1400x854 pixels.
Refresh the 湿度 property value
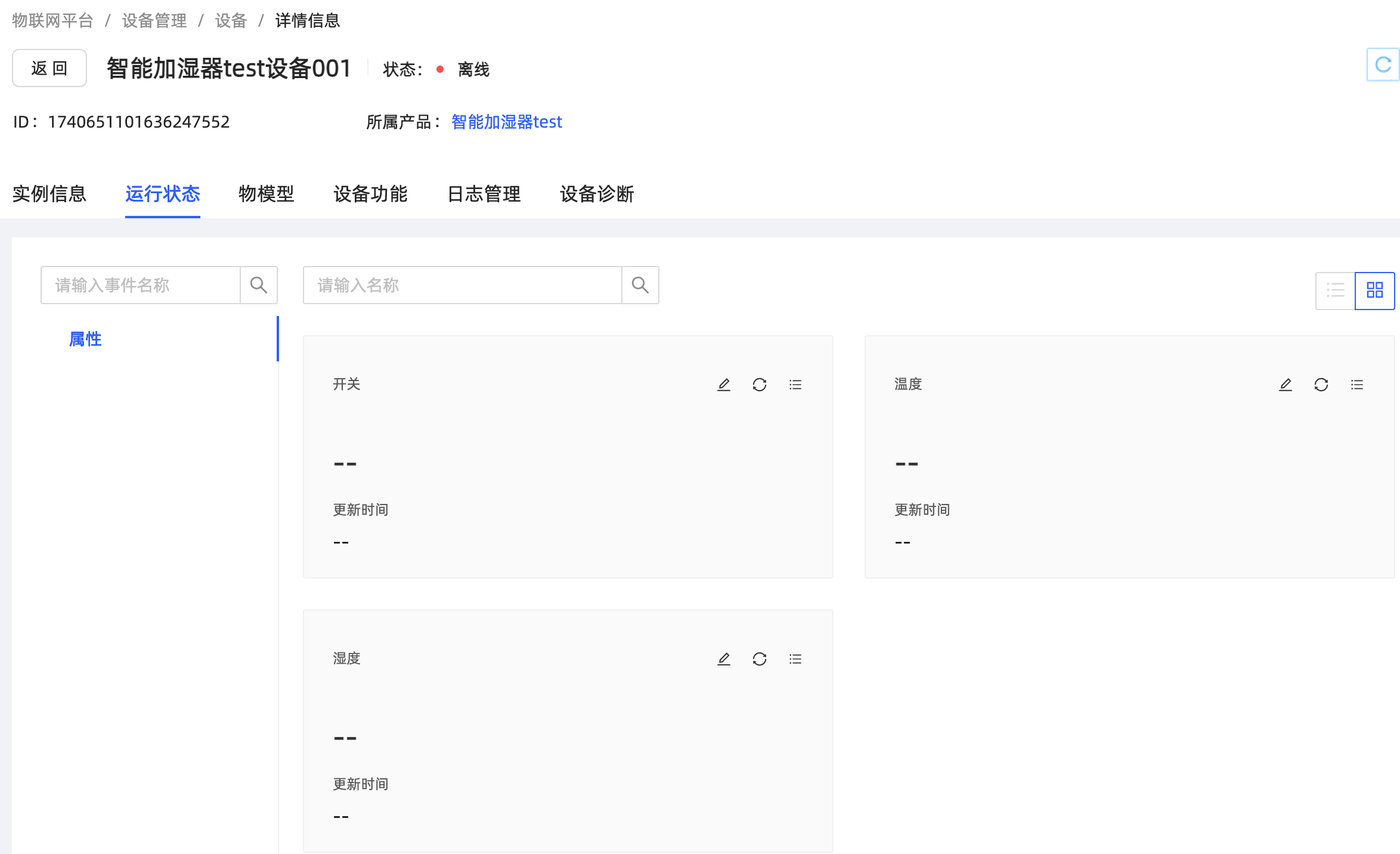tap(759, 659)
